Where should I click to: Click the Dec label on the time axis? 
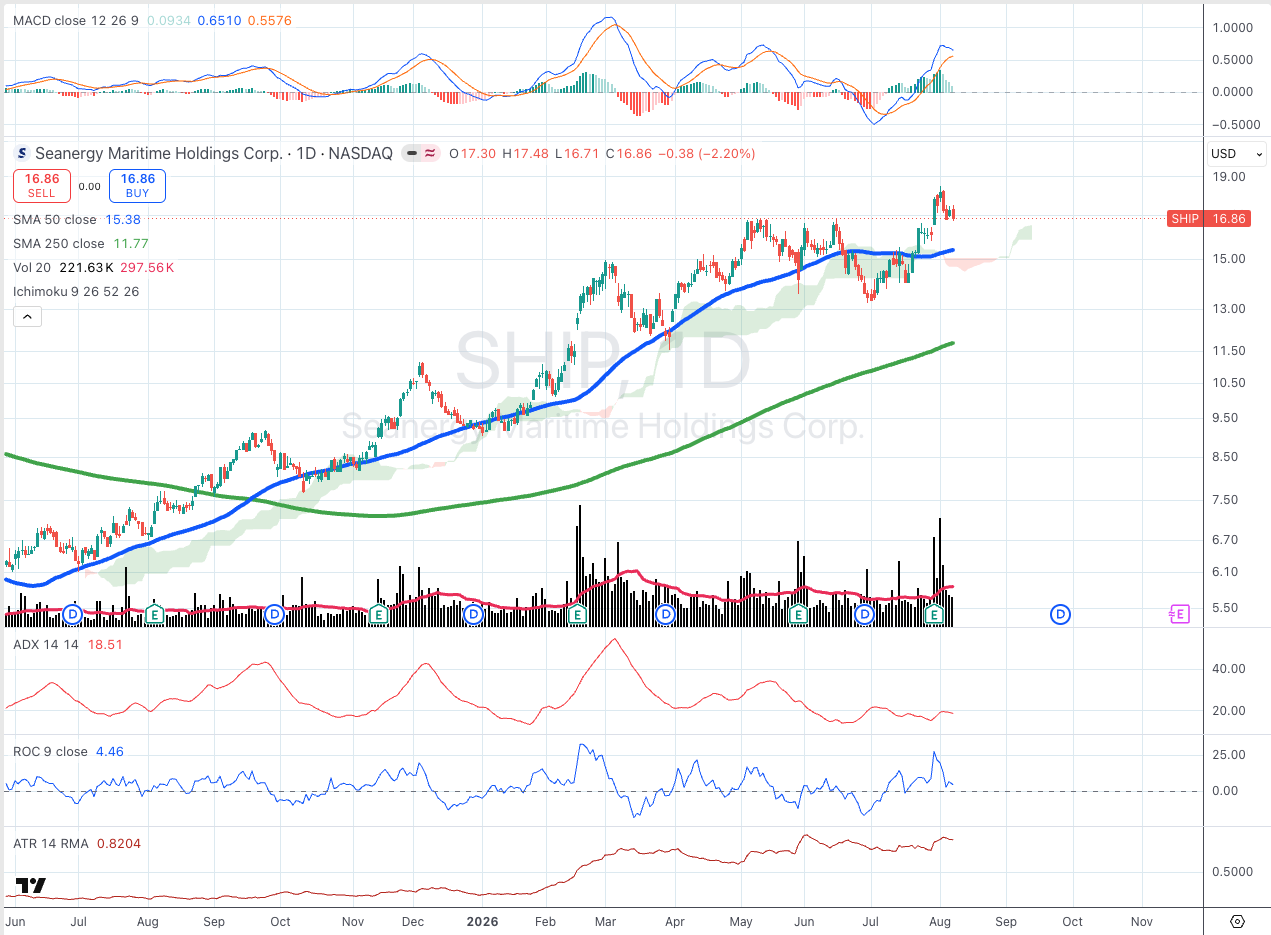[x=413, y=920]
